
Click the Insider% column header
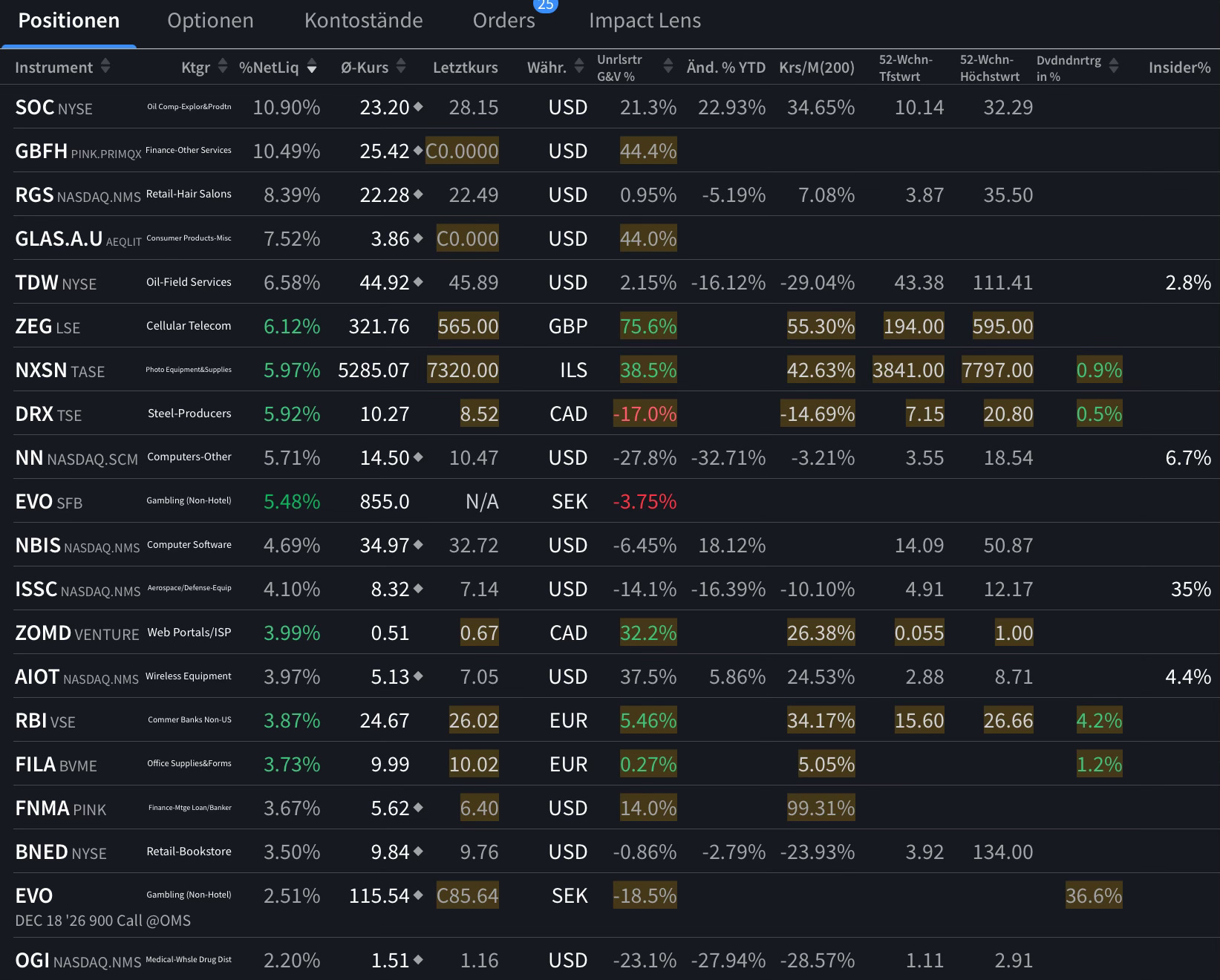[1180, 68]
